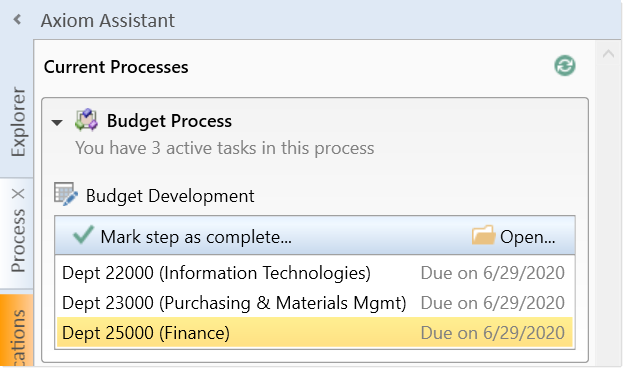The height and width of the screenshot is (370, 625).
Task: Click Mark step as complete
Action: pyautogui.click(x=196, y=237)
